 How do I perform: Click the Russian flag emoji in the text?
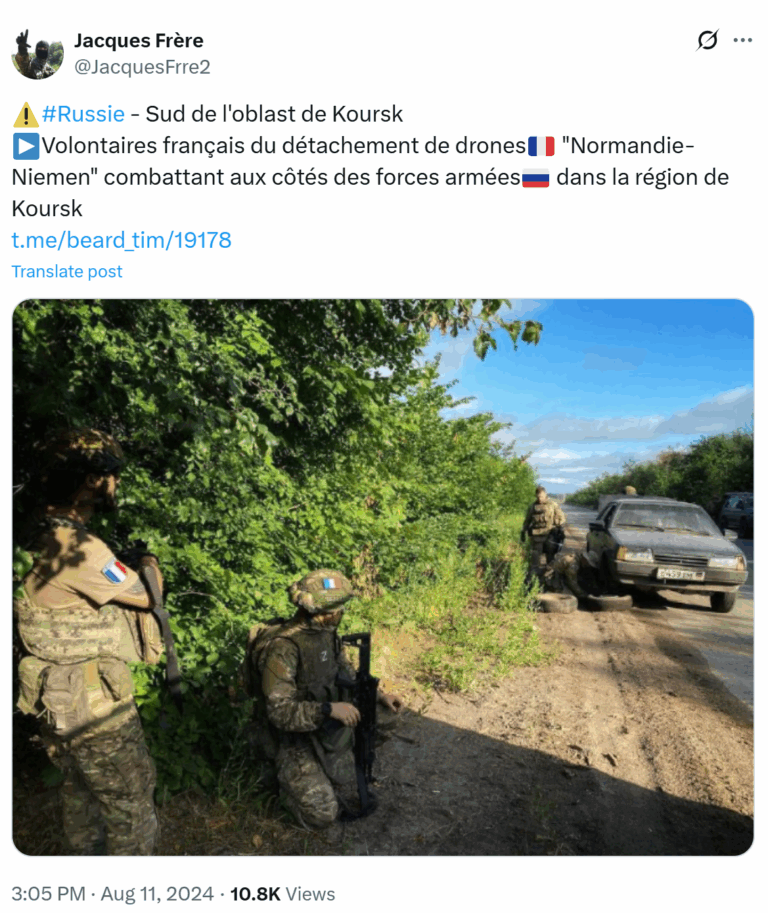click(536, 178)
